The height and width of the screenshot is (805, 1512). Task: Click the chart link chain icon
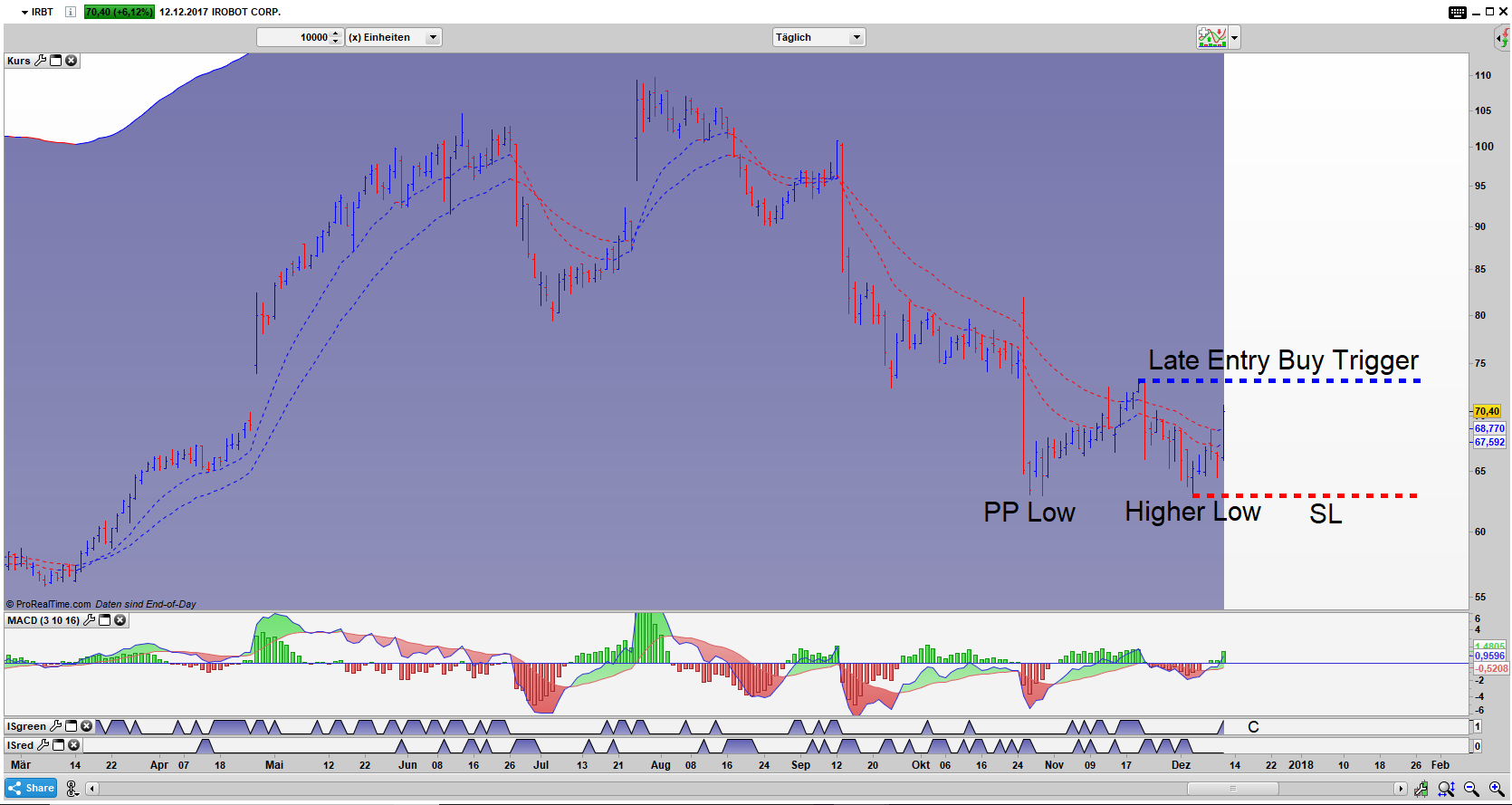tap(72, 789)
